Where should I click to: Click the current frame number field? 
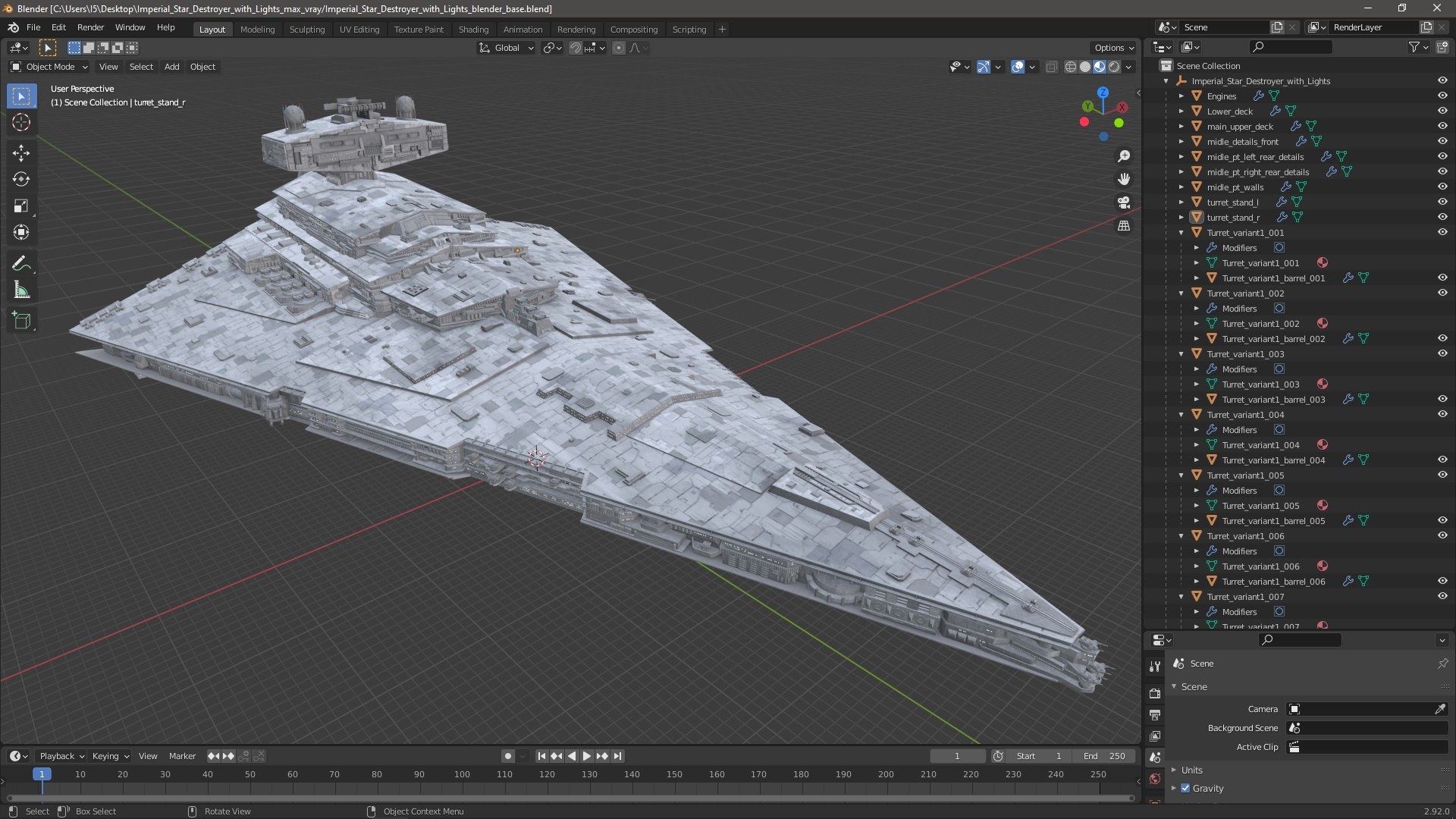pos(958,756)
